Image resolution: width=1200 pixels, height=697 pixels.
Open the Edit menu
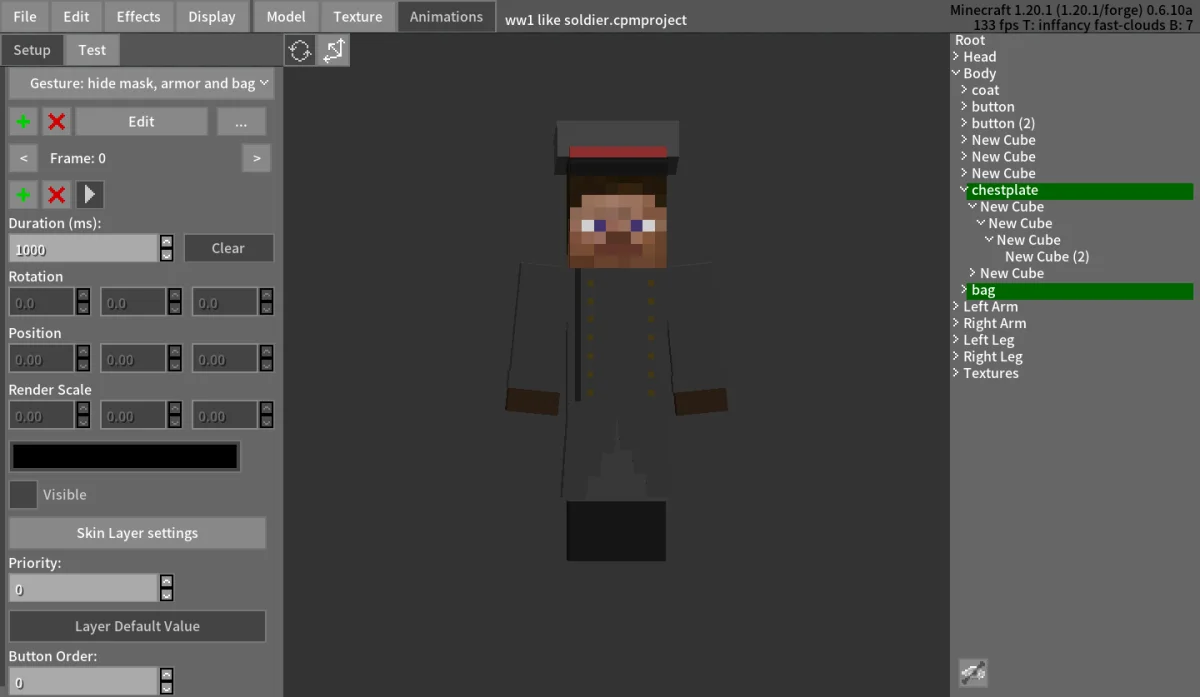[x=76, y=17]
